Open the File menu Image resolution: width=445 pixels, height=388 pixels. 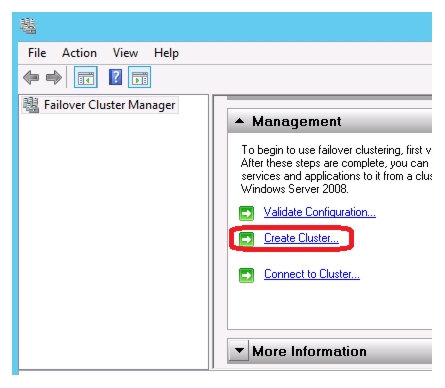(x=37, y=53)
